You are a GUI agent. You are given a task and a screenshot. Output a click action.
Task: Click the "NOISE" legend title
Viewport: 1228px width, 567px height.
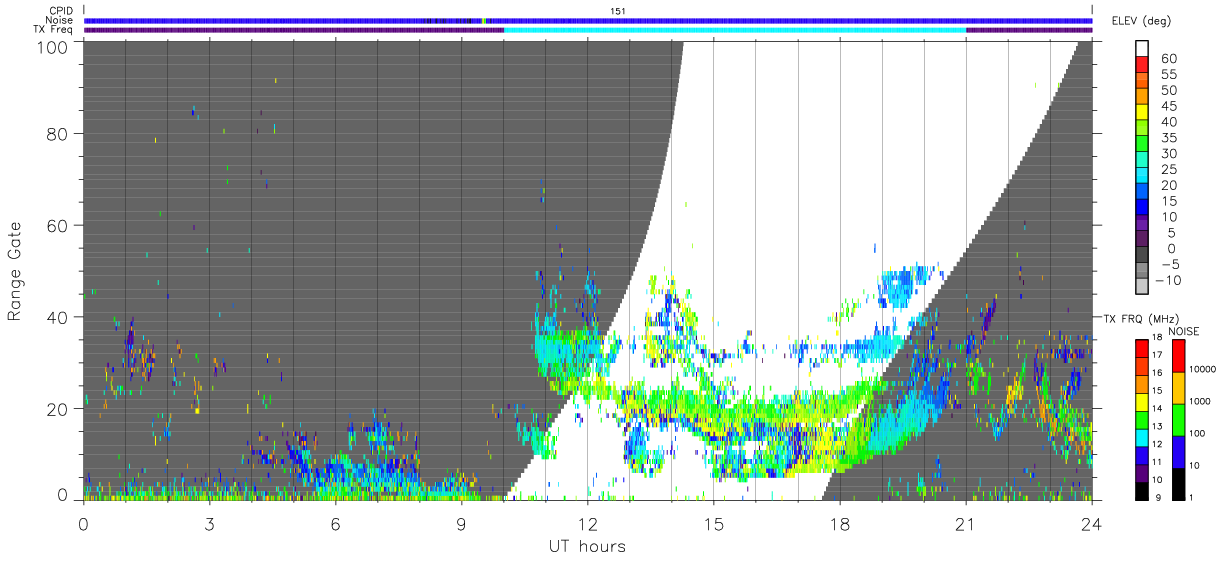1186,331
